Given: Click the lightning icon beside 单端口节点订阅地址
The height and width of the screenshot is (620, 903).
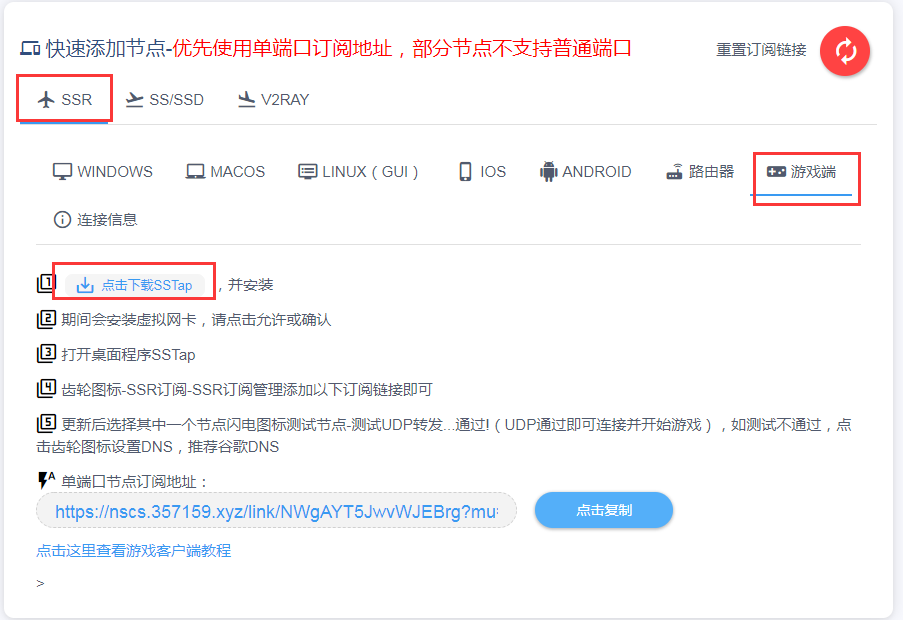Looking at the screenshot, I should [x=46, y=481].
